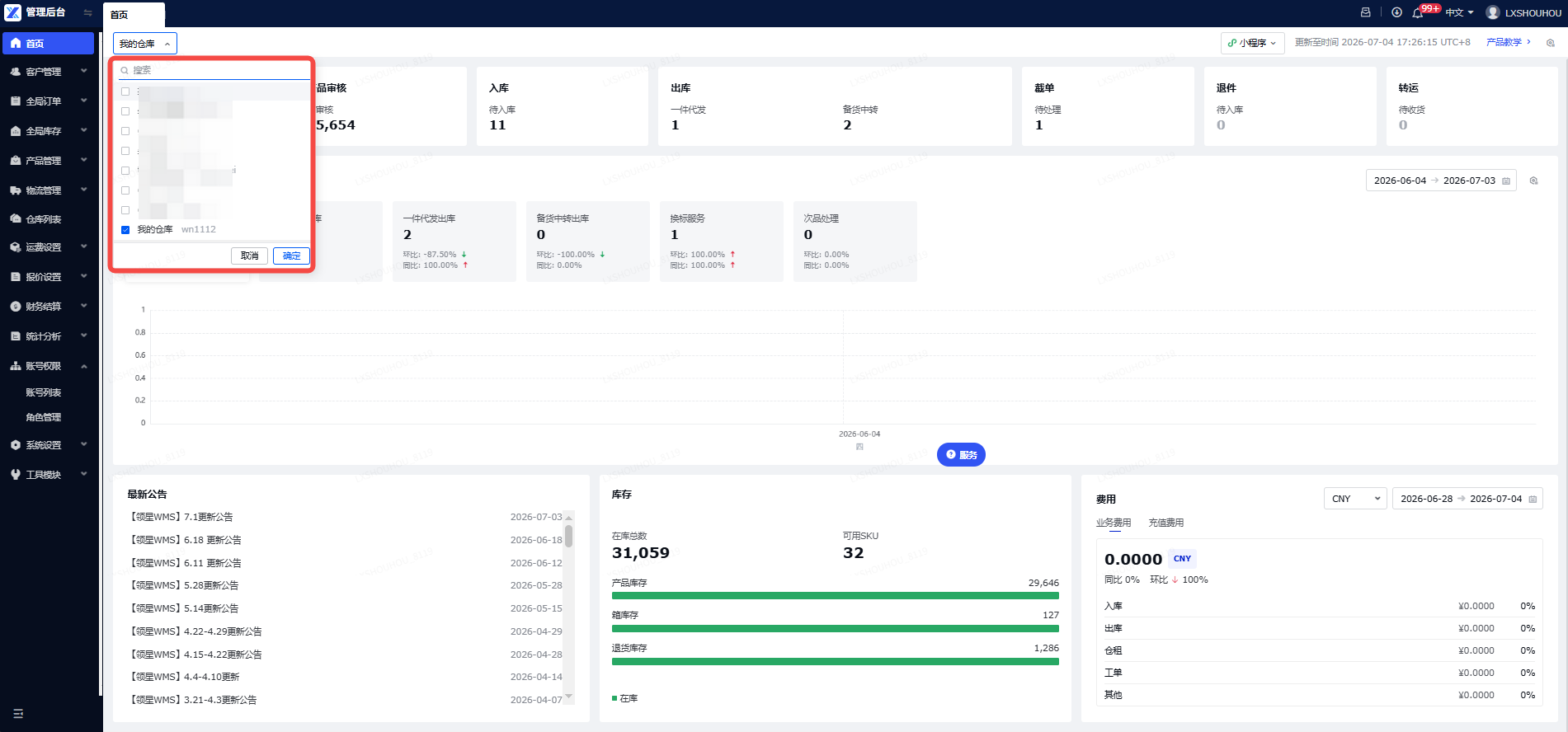Click the notification bell icon

click(x=1417, y=12)
